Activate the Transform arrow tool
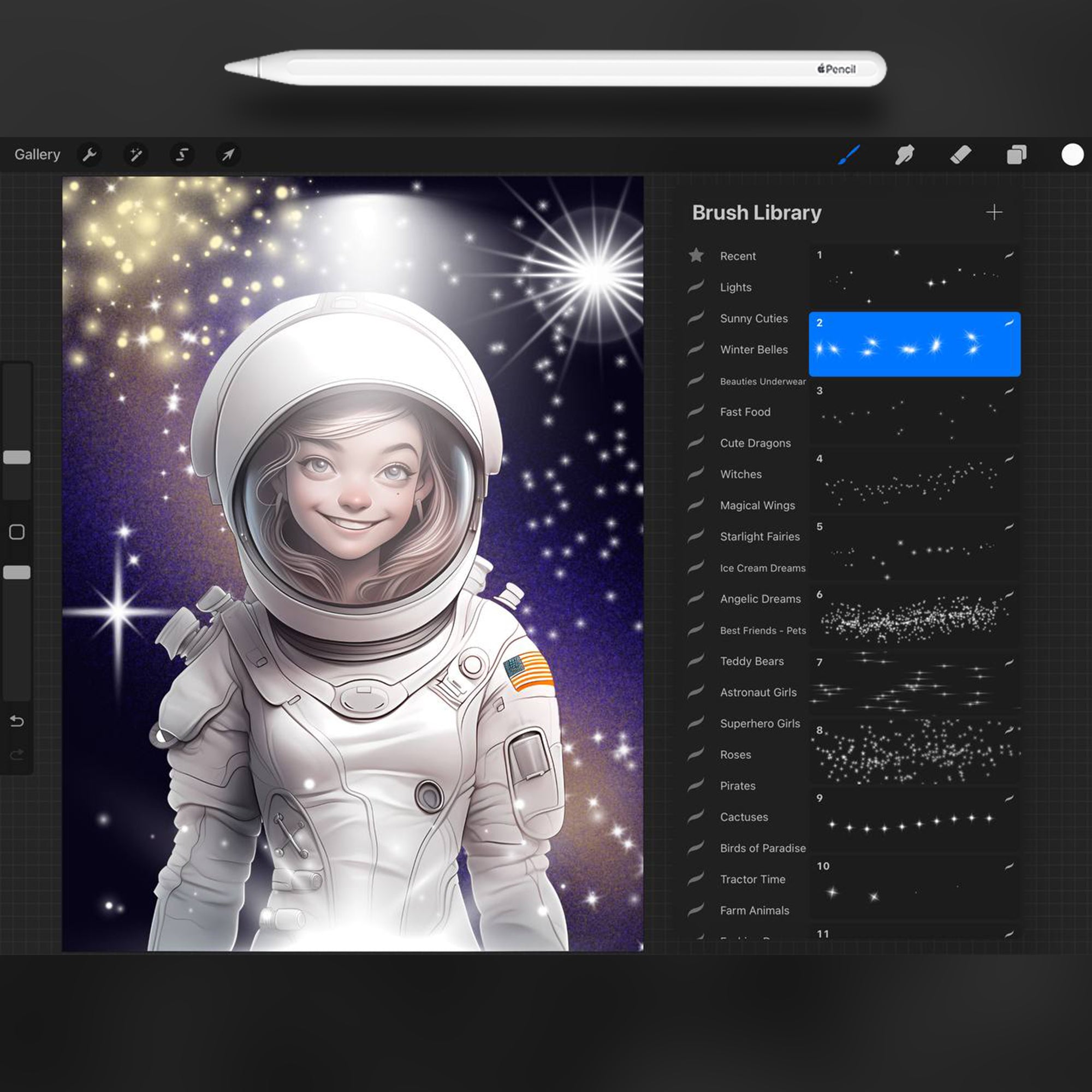This screenshot has width=1092, height=1092. (x=228, y=155)
